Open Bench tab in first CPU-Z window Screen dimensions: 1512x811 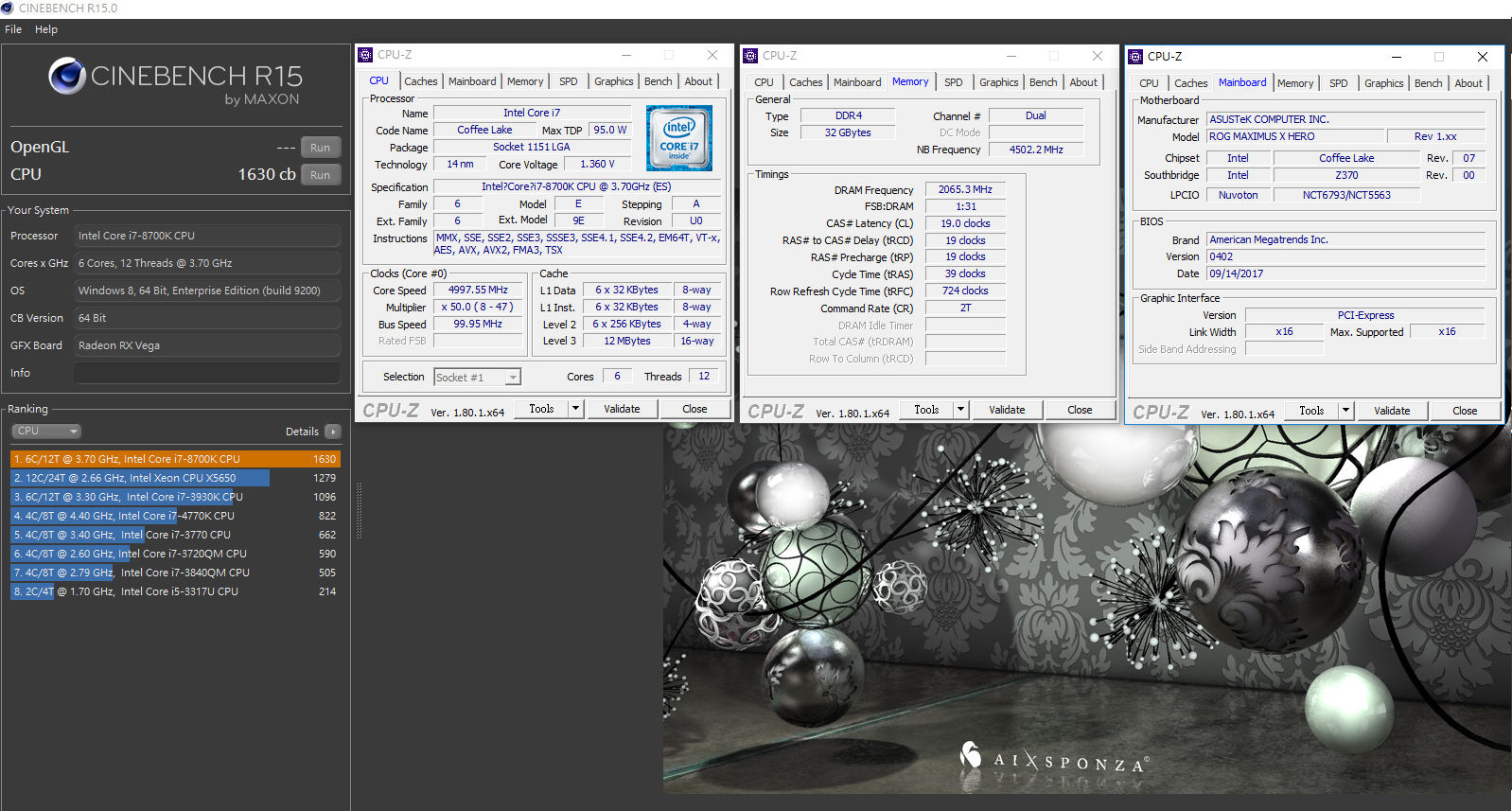tap(659, 81)
